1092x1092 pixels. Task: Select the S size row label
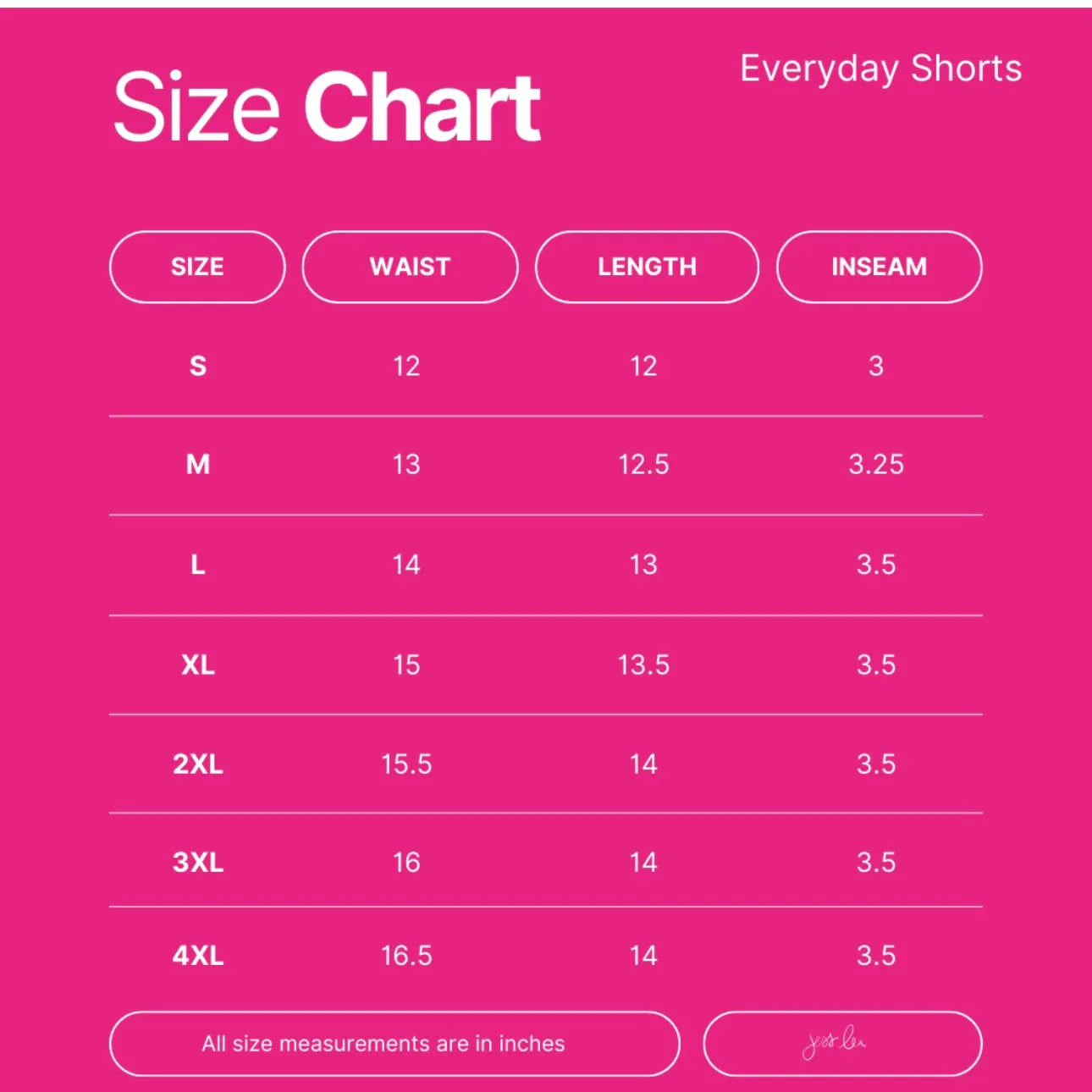pos(198,366)
